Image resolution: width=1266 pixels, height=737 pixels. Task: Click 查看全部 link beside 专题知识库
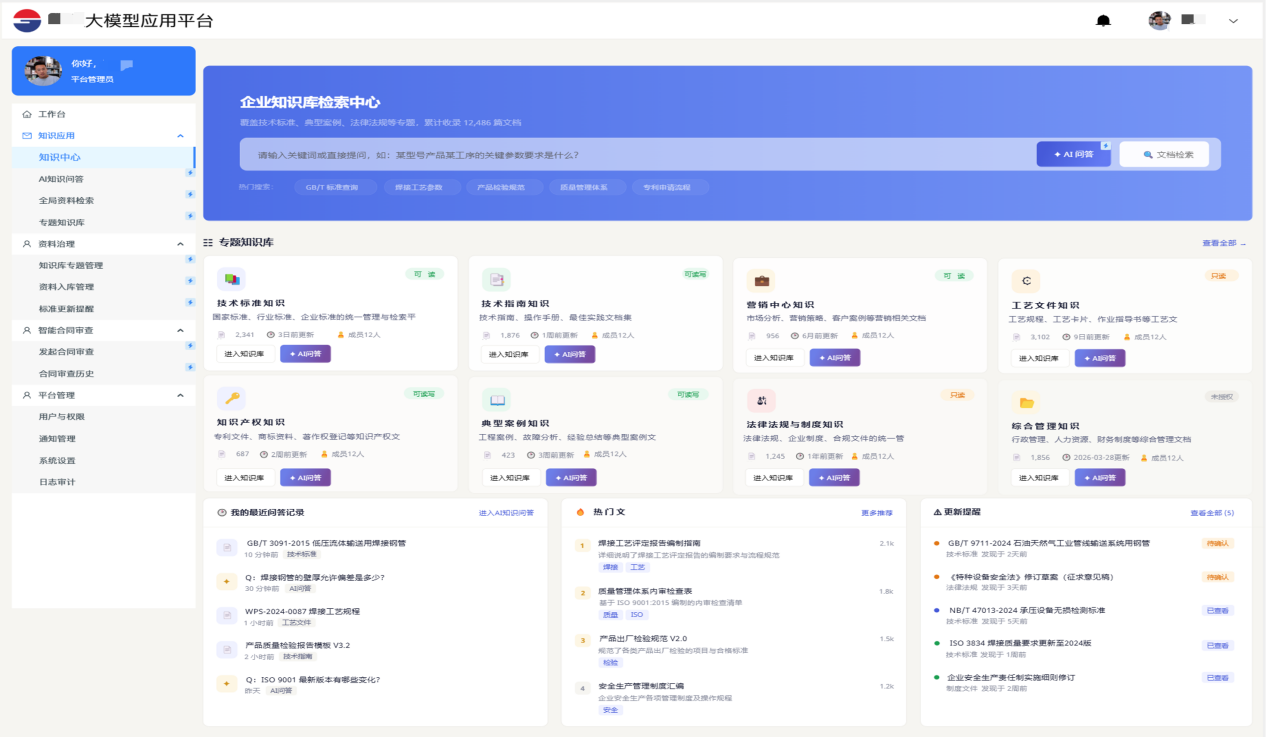pyautogui.click(x=1224, y=243)
